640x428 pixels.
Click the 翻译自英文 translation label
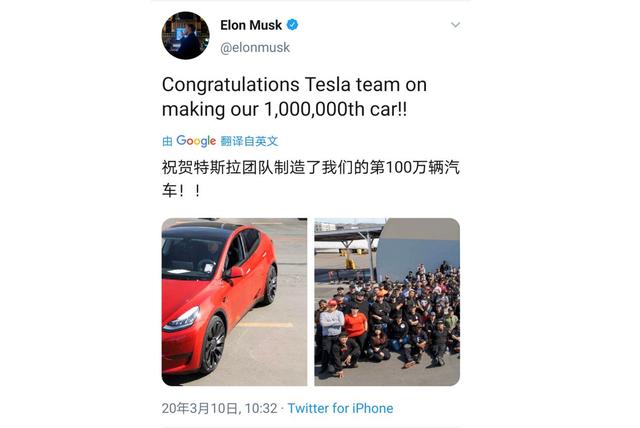[x=250, y=142]
